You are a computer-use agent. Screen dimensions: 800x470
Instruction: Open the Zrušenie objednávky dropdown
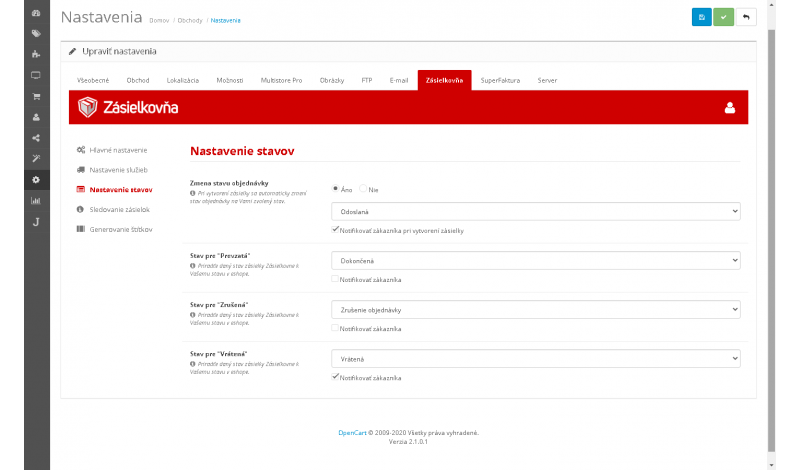536,309
